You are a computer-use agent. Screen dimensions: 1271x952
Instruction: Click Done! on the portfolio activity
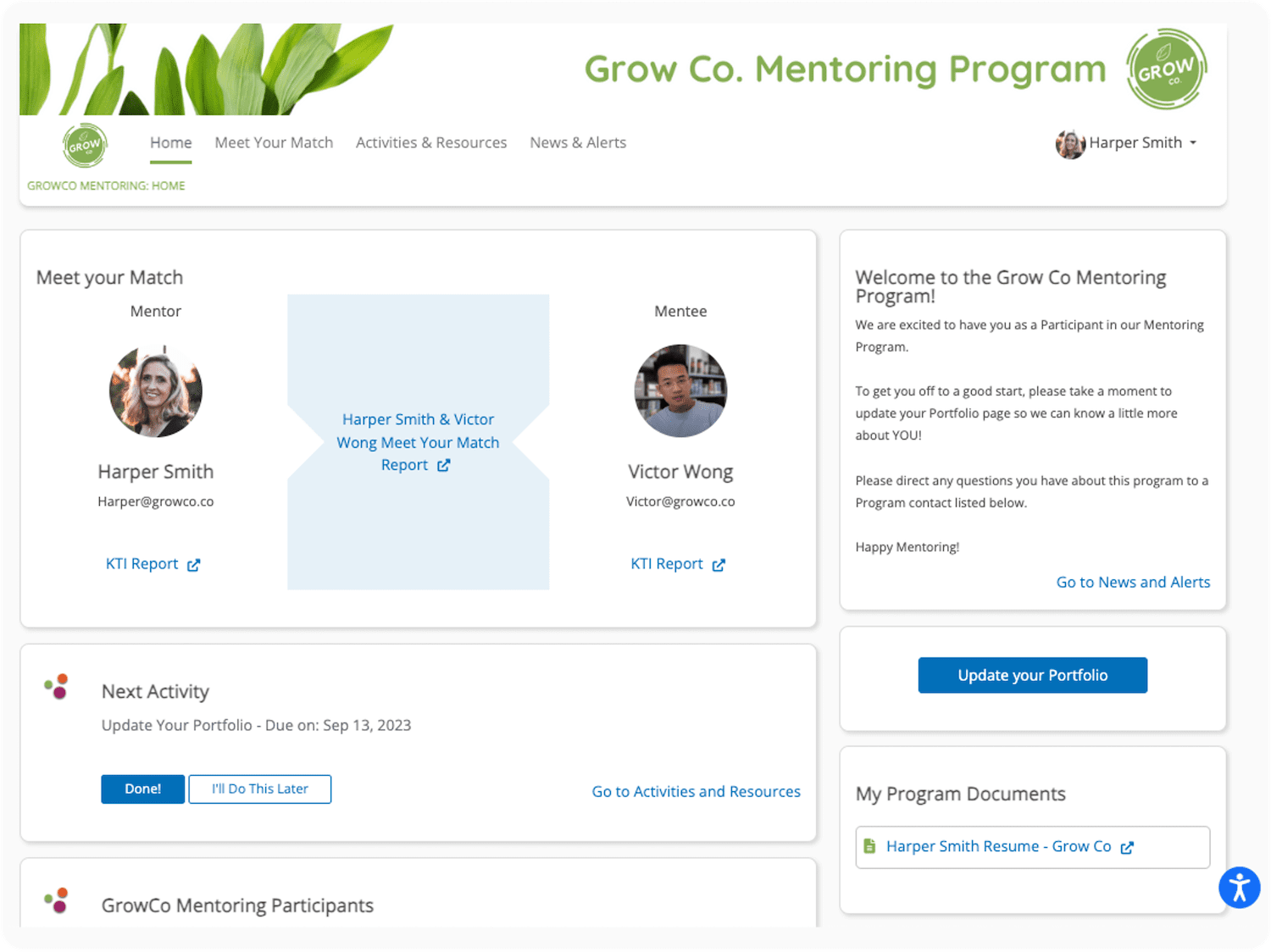pyautogui.click(x=142, y=789)
